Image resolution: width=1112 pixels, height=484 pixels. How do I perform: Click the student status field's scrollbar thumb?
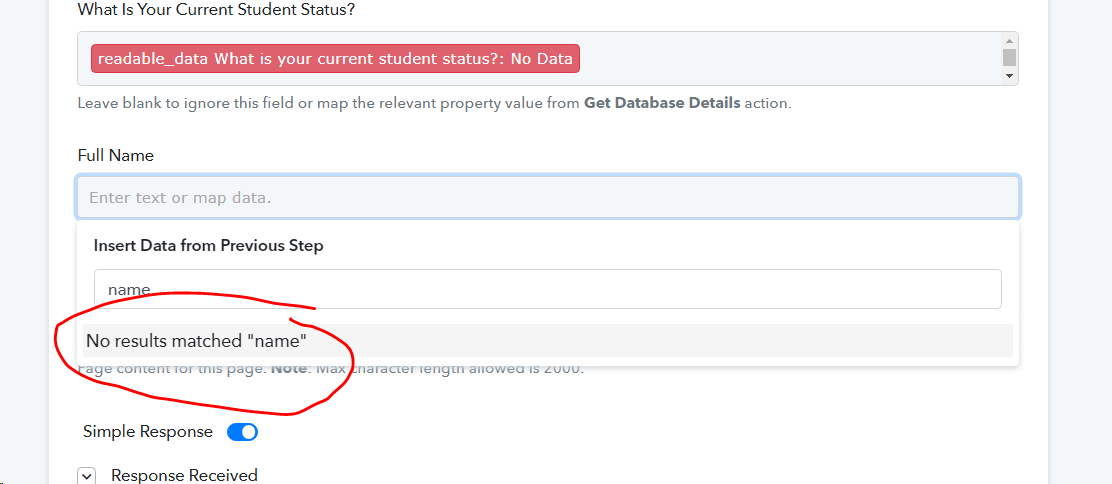click(1009, 57)
